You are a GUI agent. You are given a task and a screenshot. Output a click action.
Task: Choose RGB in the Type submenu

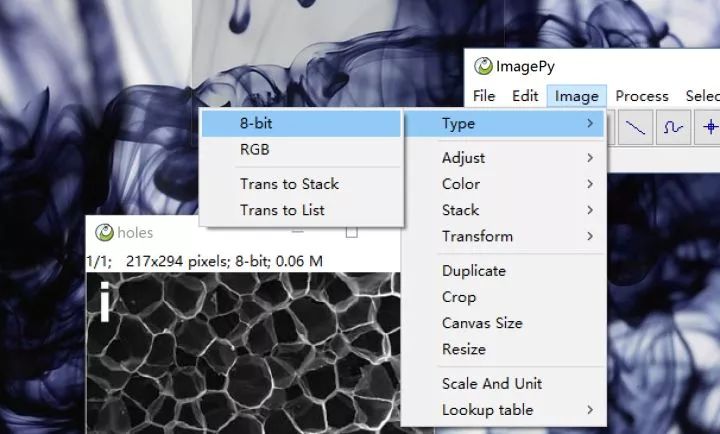[301, 150]
